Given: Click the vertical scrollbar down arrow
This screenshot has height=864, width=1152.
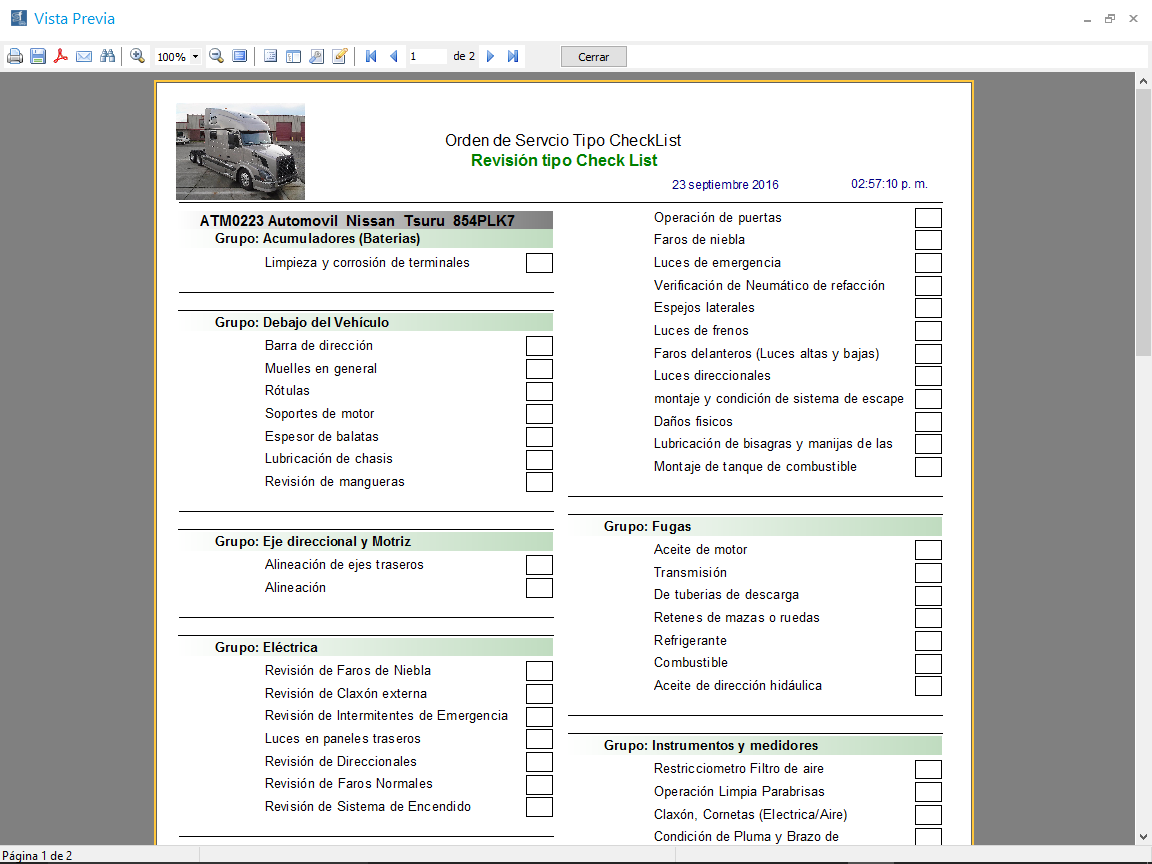Looking at the screenshot, I should [x=1143, y=836].
